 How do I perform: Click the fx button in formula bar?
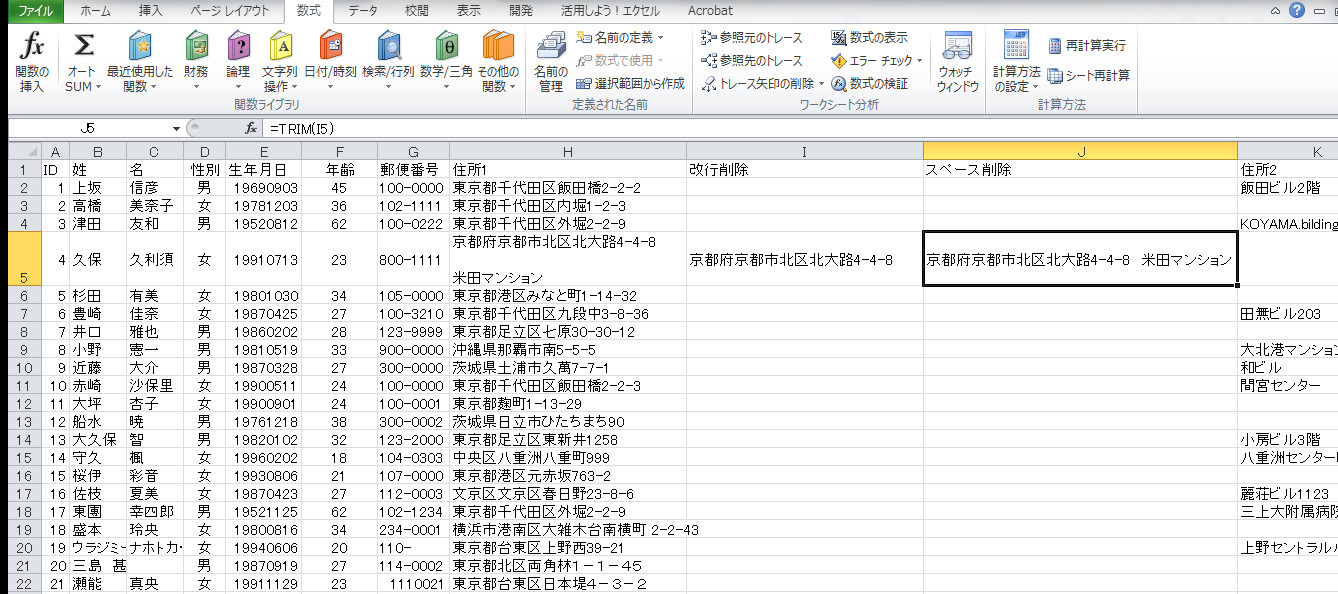tap(252, 129)
